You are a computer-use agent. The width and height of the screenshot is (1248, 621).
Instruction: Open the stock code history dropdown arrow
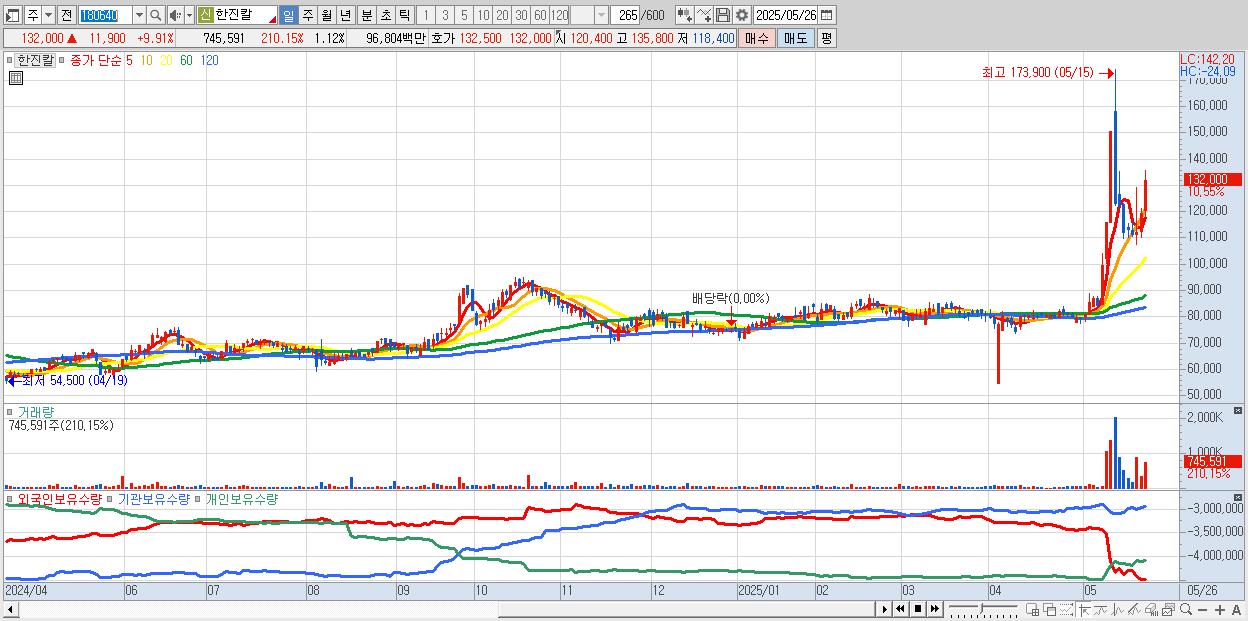pos(140,15)
